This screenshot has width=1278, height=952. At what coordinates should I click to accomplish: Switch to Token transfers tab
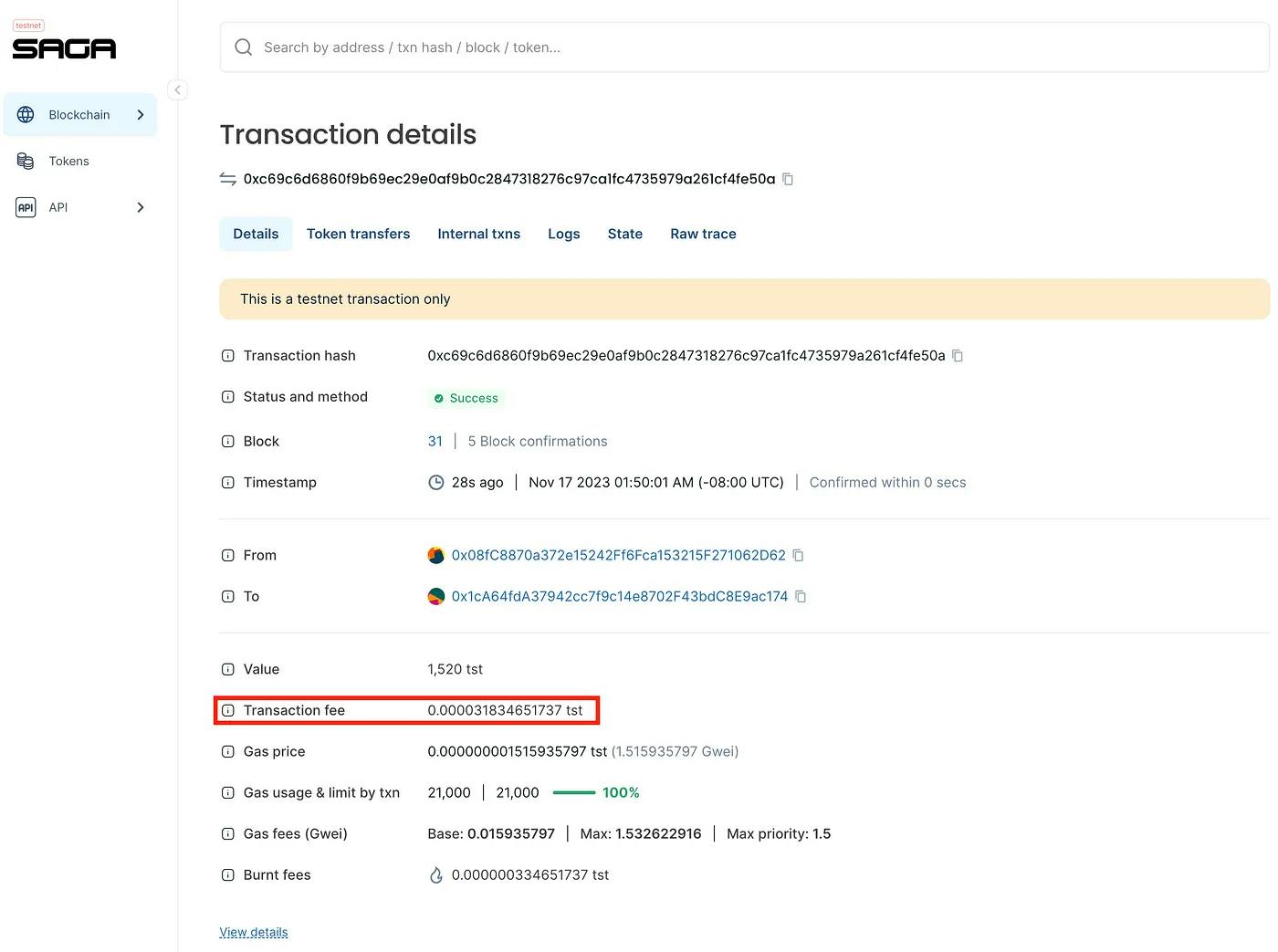pos(358,234)
